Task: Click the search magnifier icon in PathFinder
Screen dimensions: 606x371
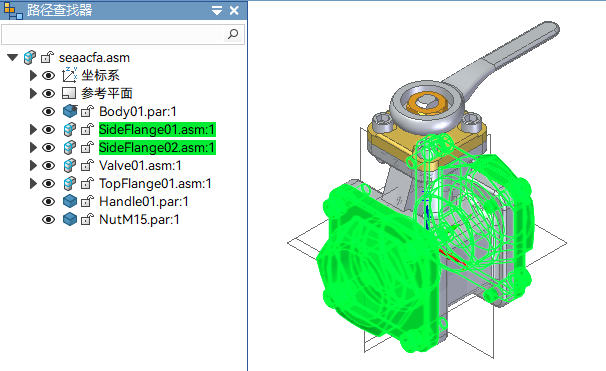Action: point(233,34)
